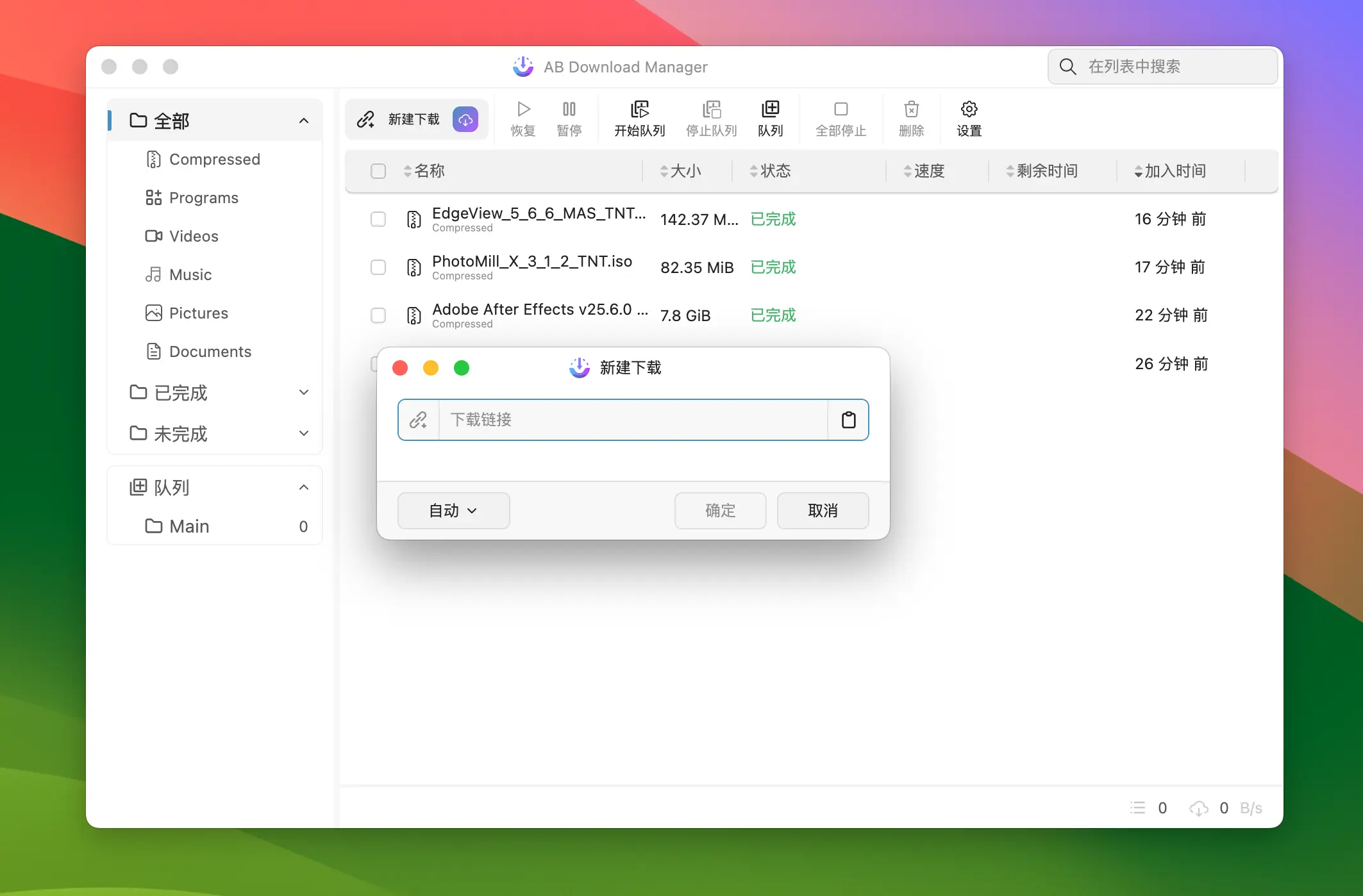
Task: Open the 自动 dropdown in dialog
Action: [453, 511]
